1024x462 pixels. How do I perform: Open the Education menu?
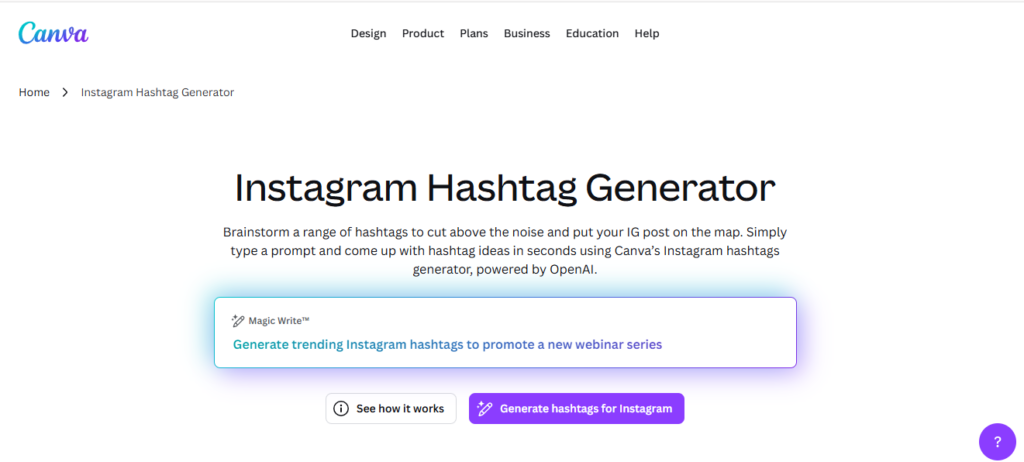click(x=592, y=33)
